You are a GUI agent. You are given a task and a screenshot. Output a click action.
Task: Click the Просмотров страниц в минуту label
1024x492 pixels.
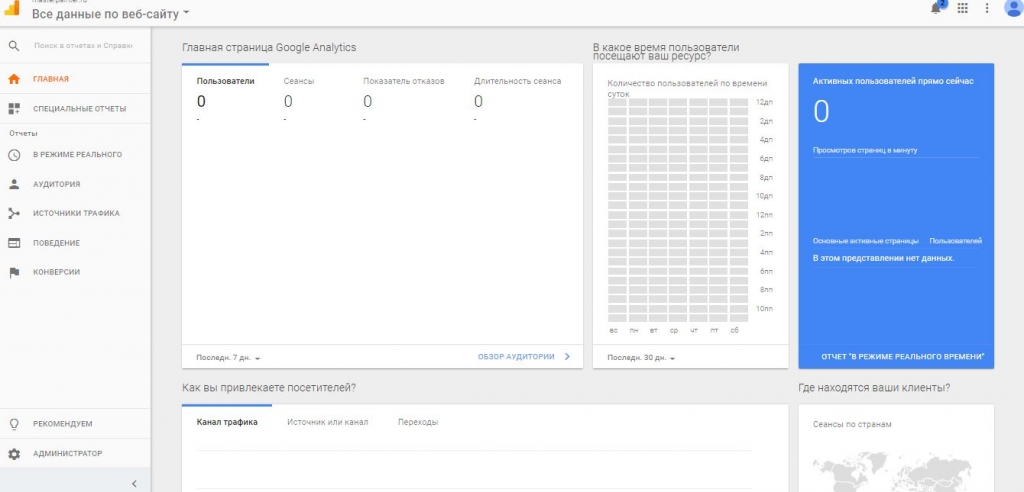pos(865,150)
